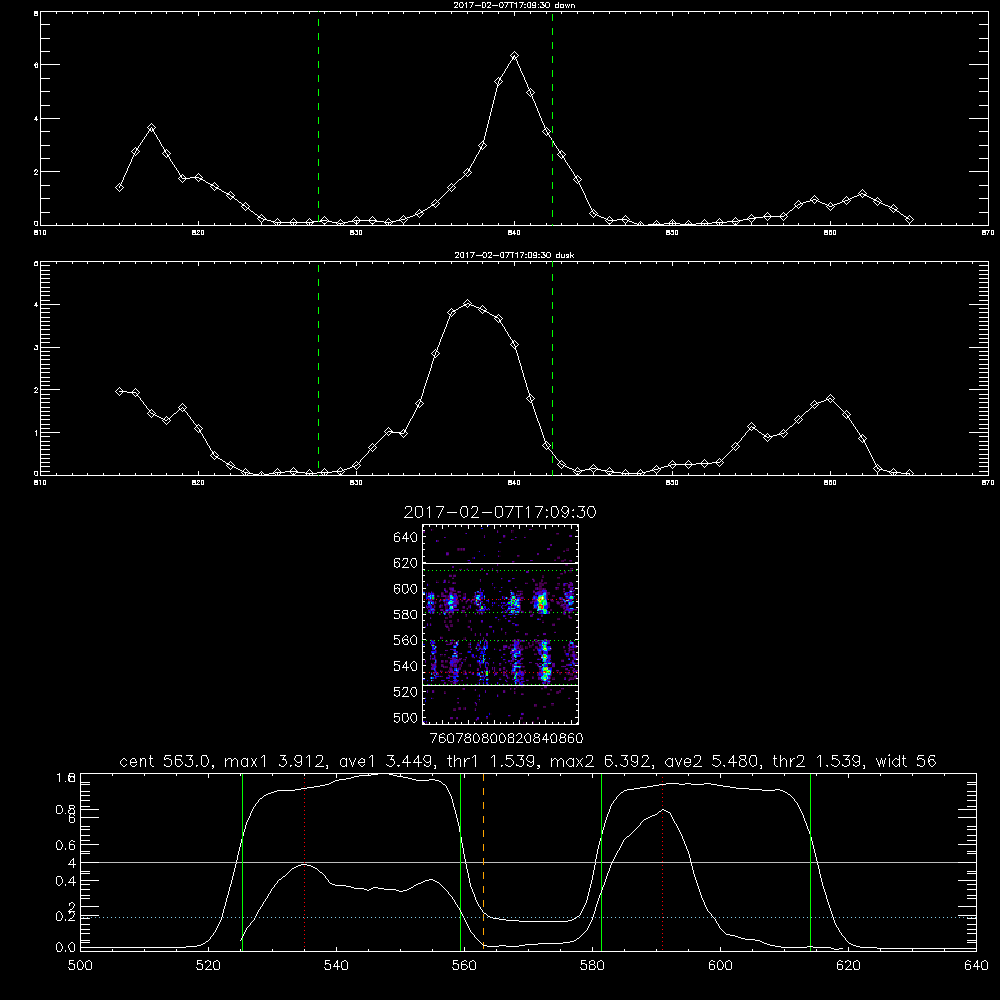This screenshot has width=1000, height=1000.
Task: Click the '500' x-axis label of bottom plot
Action: [x=80, y=966]
